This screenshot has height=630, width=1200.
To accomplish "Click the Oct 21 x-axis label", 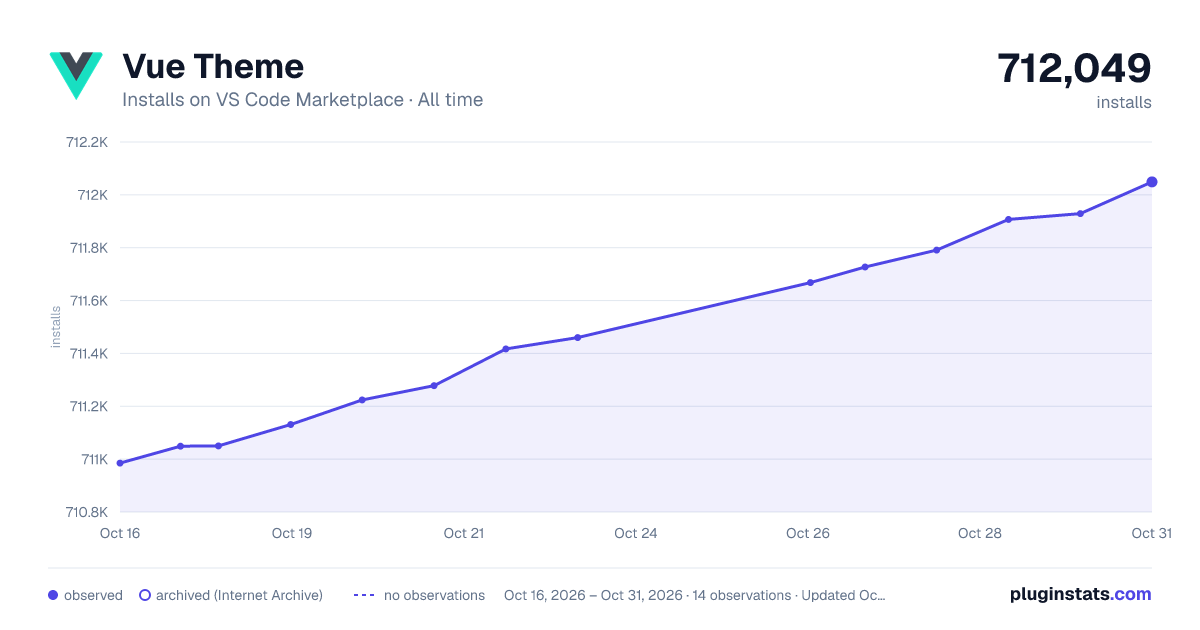I will pos(464,533).
